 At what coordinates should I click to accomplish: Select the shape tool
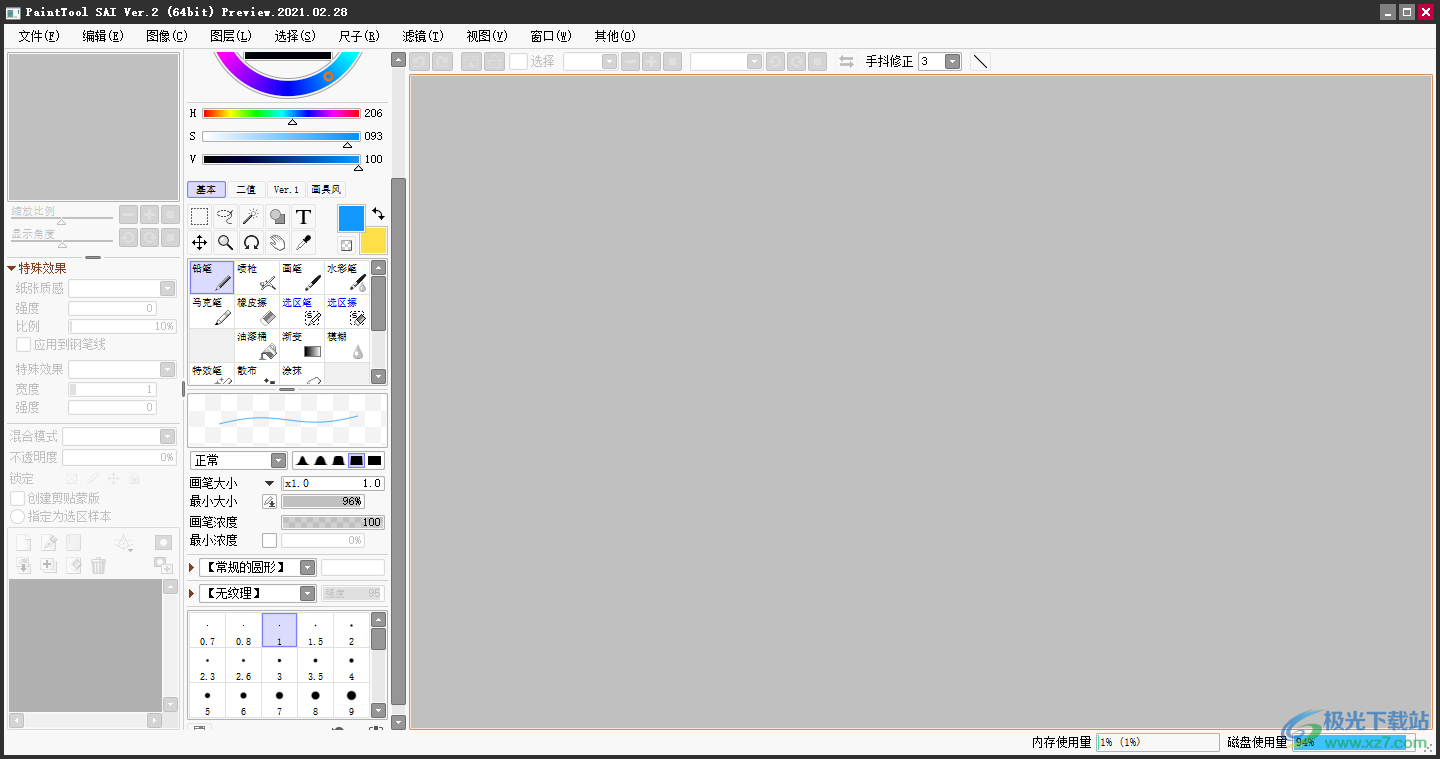point(278,216)
